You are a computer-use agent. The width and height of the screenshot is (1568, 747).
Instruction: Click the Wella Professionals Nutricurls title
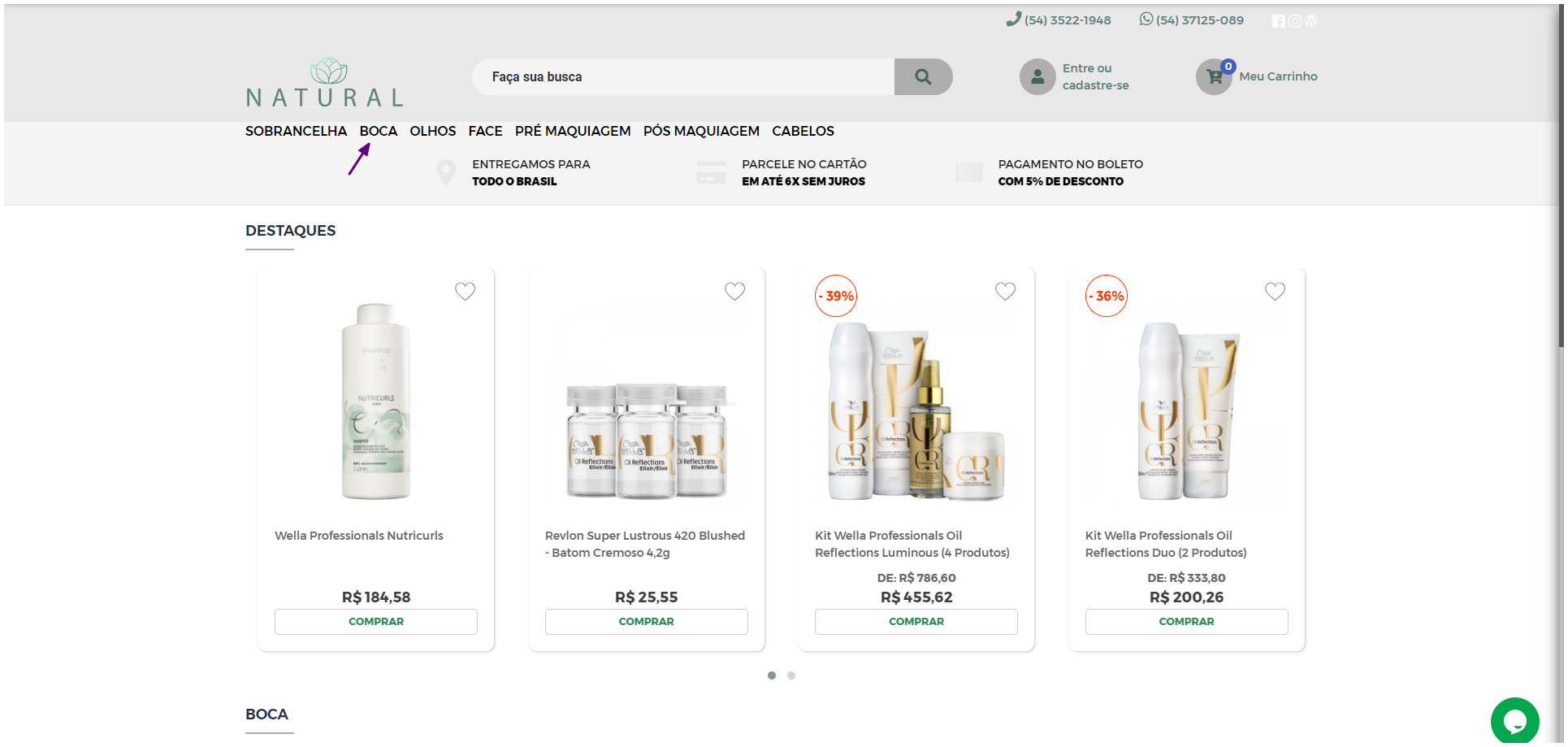[359, 536]
